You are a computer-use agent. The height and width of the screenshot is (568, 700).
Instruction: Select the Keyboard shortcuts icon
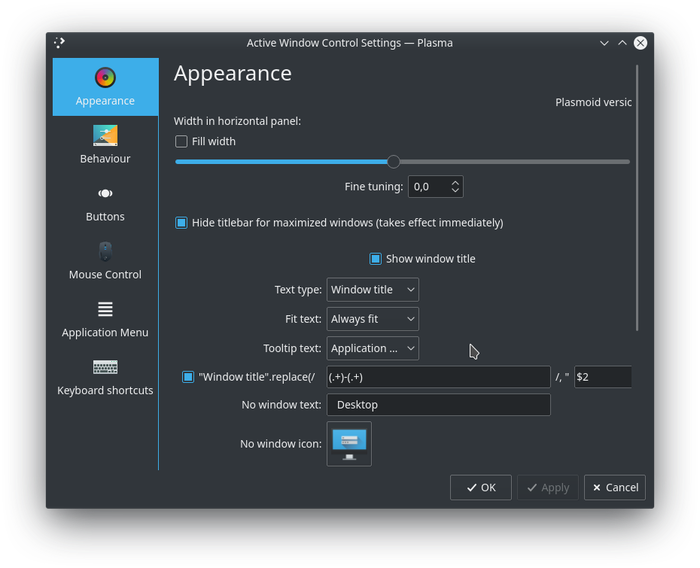pyautogui.click(x=105, y=367)
